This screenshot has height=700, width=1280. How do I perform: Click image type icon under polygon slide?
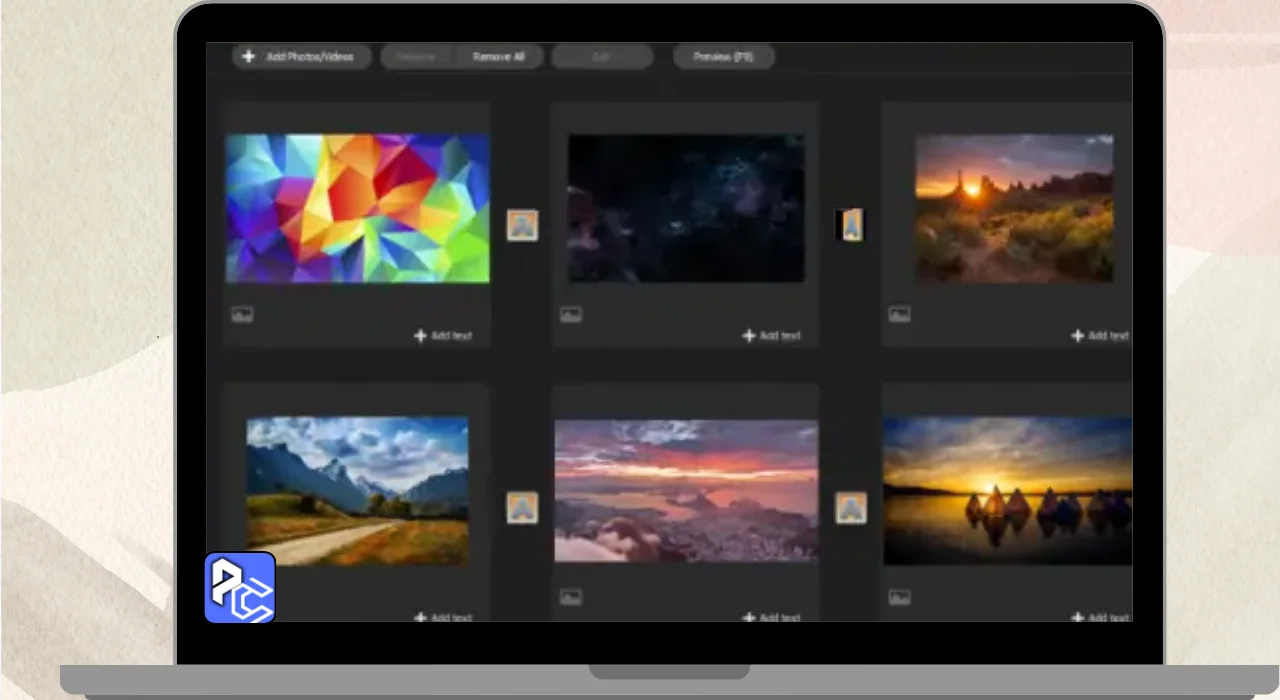pyautogui.click(x=242, y=315)
